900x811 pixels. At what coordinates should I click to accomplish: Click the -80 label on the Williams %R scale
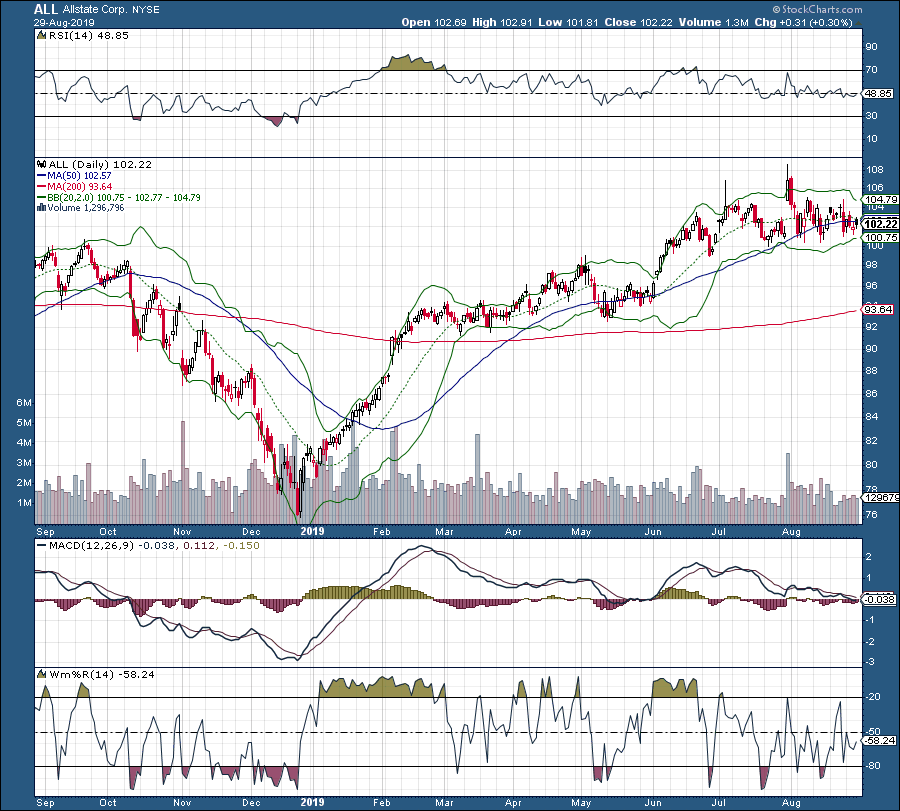(x=873, y=766)
